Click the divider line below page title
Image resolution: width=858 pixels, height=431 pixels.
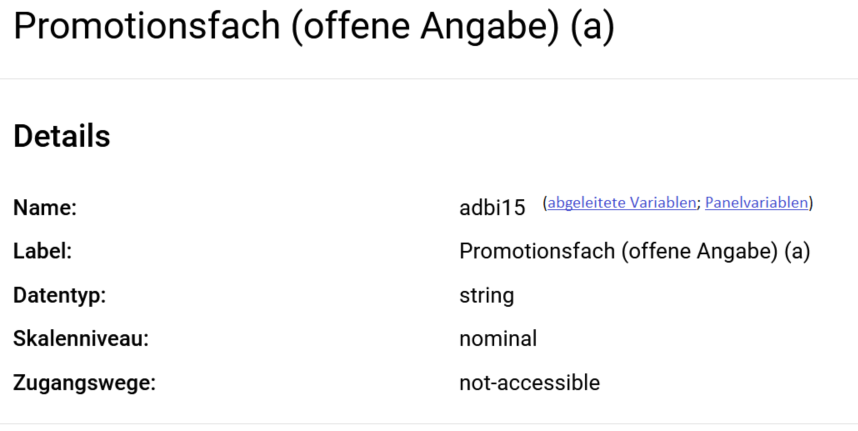429,79
